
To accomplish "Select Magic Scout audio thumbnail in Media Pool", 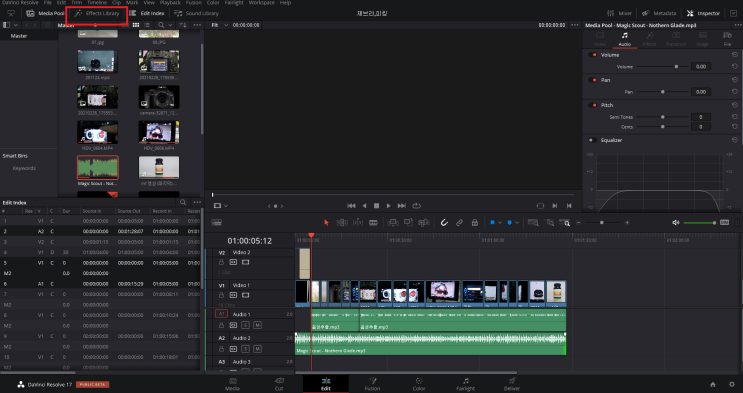I will (98, 167).
